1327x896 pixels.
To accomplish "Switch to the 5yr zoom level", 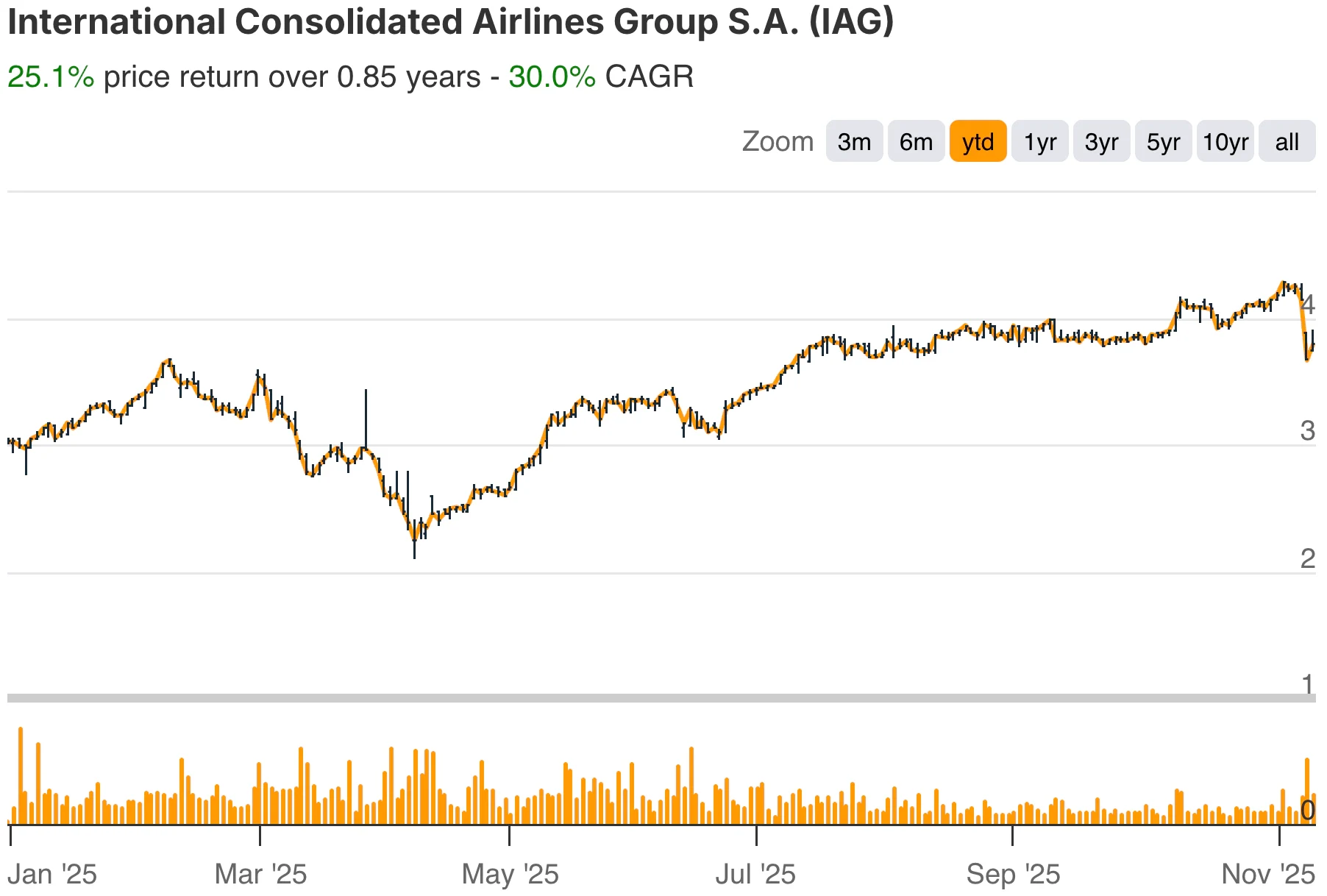I will point(1163,141).
